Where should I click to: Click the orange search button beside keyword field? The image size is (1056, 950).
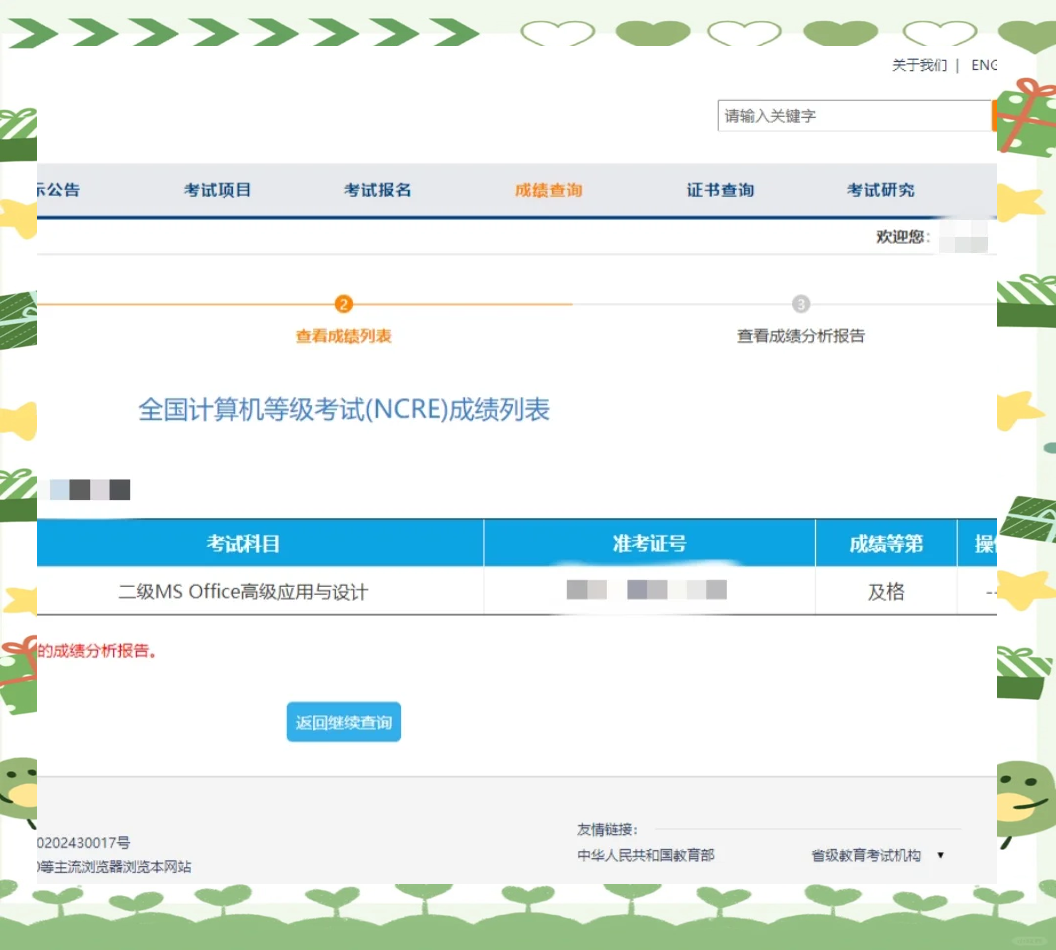(994, 116)
